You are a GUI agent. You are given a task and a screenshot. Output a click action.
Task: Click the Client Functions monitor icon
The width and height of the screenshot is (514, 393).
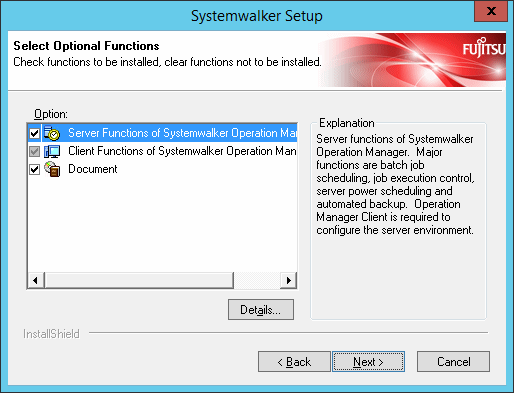pyautogui.click(x=52, y=151)
